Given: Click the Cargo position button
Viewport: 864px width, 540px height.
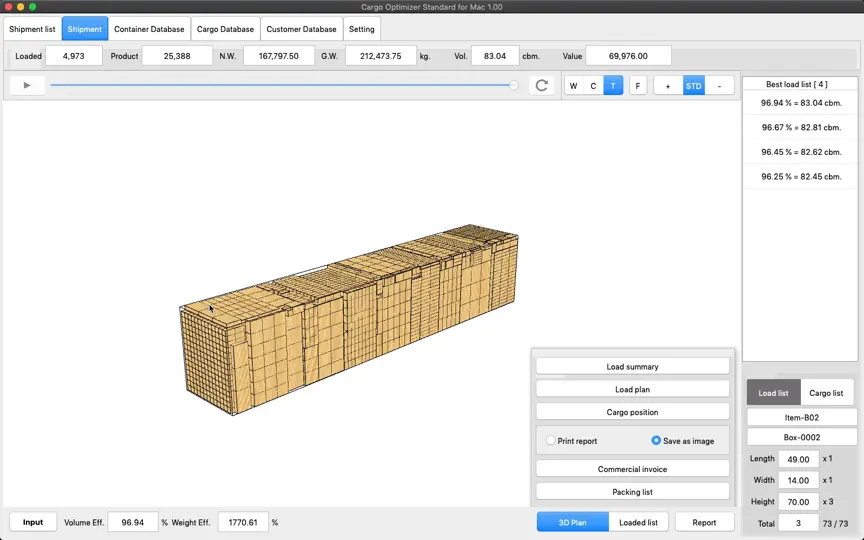Looking at the screenshot, I should (633, 412).
